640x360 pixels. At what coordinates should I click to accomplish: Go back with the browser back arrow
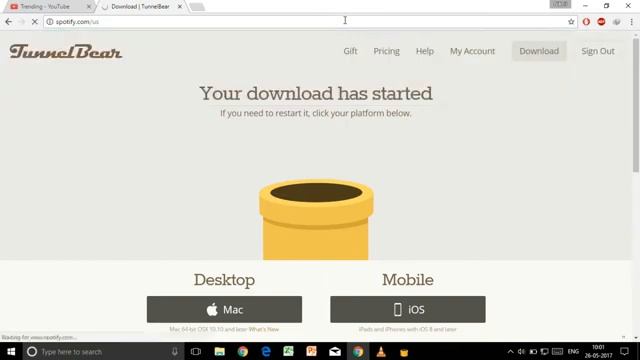[9, 22]
